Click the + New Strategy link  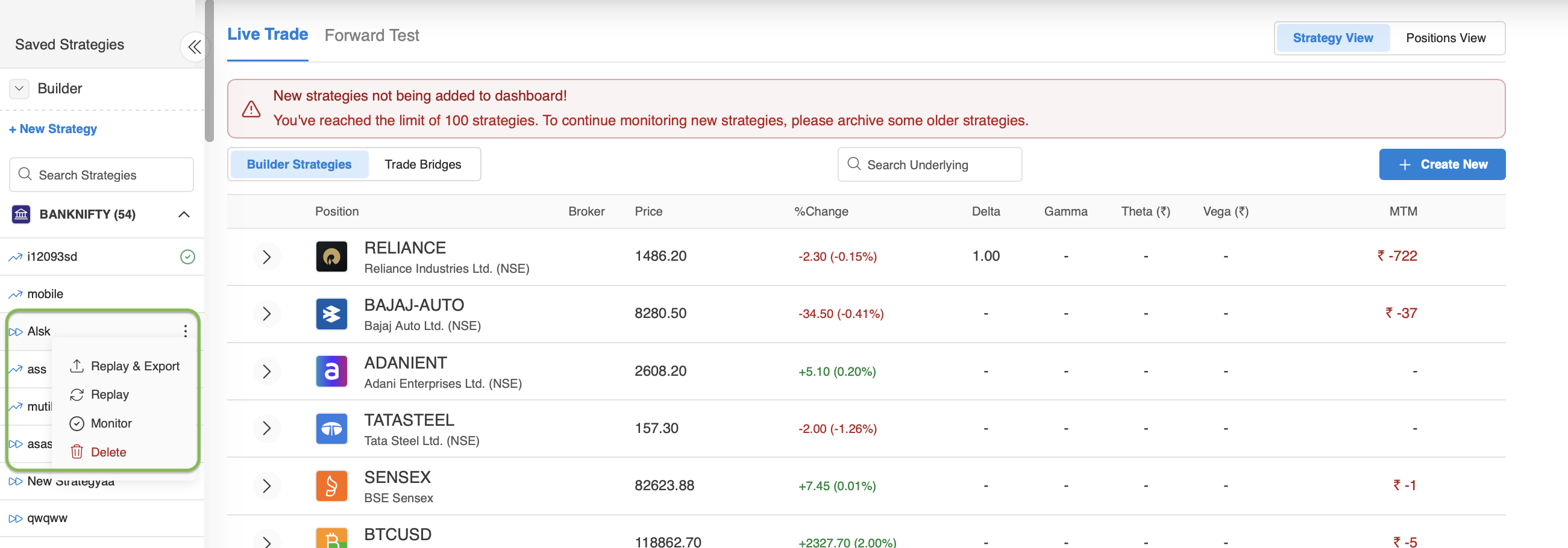(53, 129)
